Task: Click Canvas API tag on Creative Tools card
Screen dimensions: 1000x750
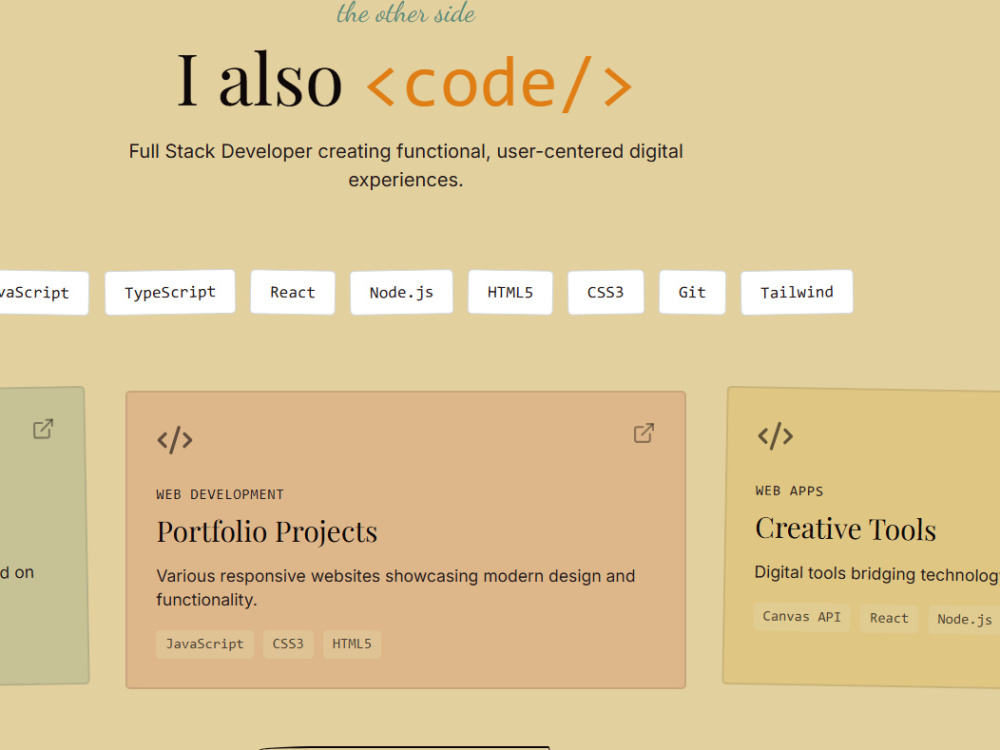Action: coord(802,617)
